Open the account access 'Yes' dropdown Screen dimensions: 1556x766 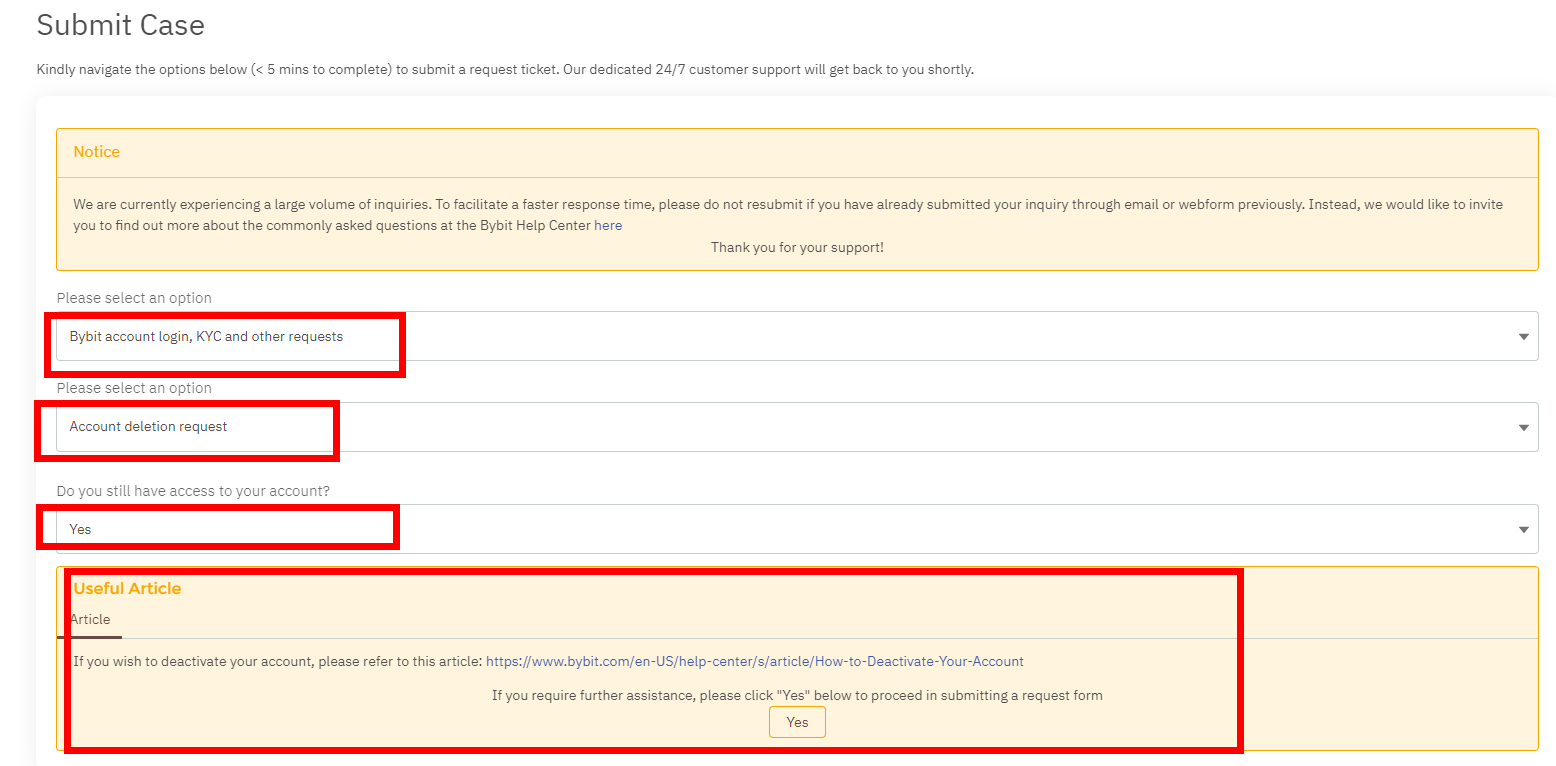pos(797,529)
